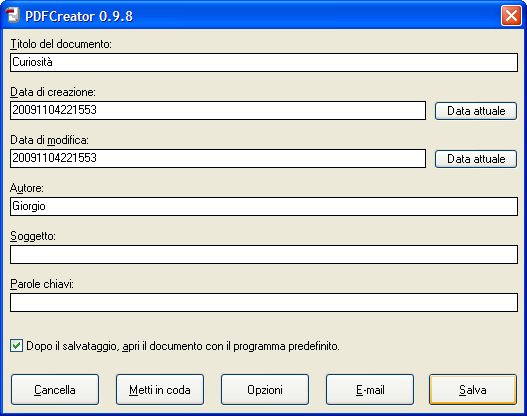The width and height of the screenshot is (527, 416).
Task: Click the PDFCreator title bar icon
Action: pyautogui.click(x=13, y=15)
